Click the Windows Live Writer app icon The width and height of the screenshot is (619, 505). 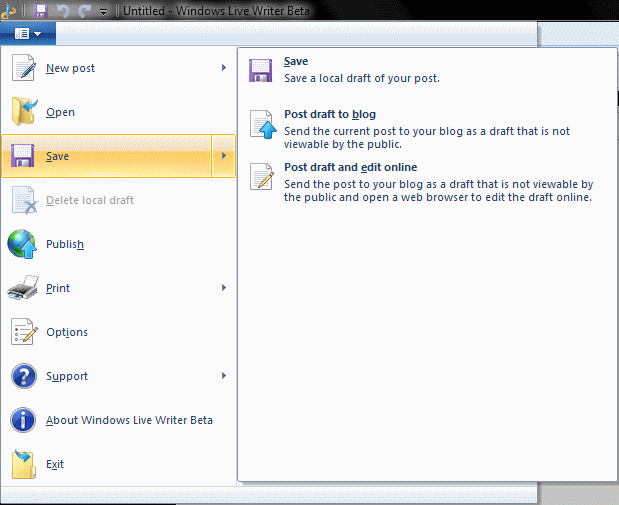(9, 11)
